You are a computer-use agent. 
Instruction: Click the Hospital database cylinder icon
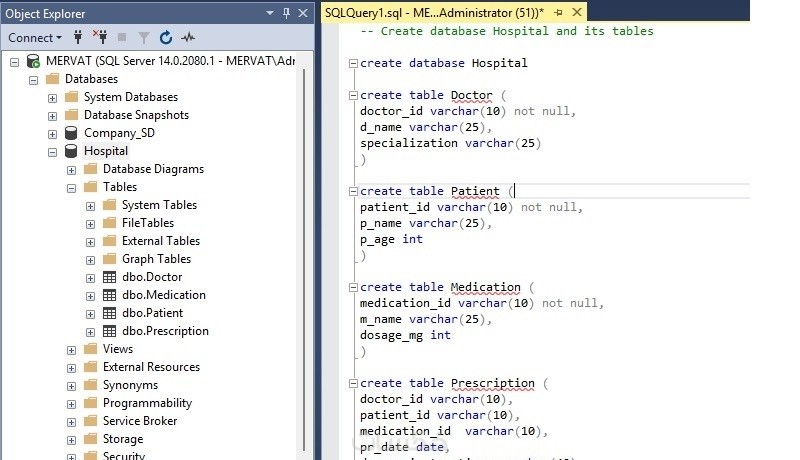point(71,151)
